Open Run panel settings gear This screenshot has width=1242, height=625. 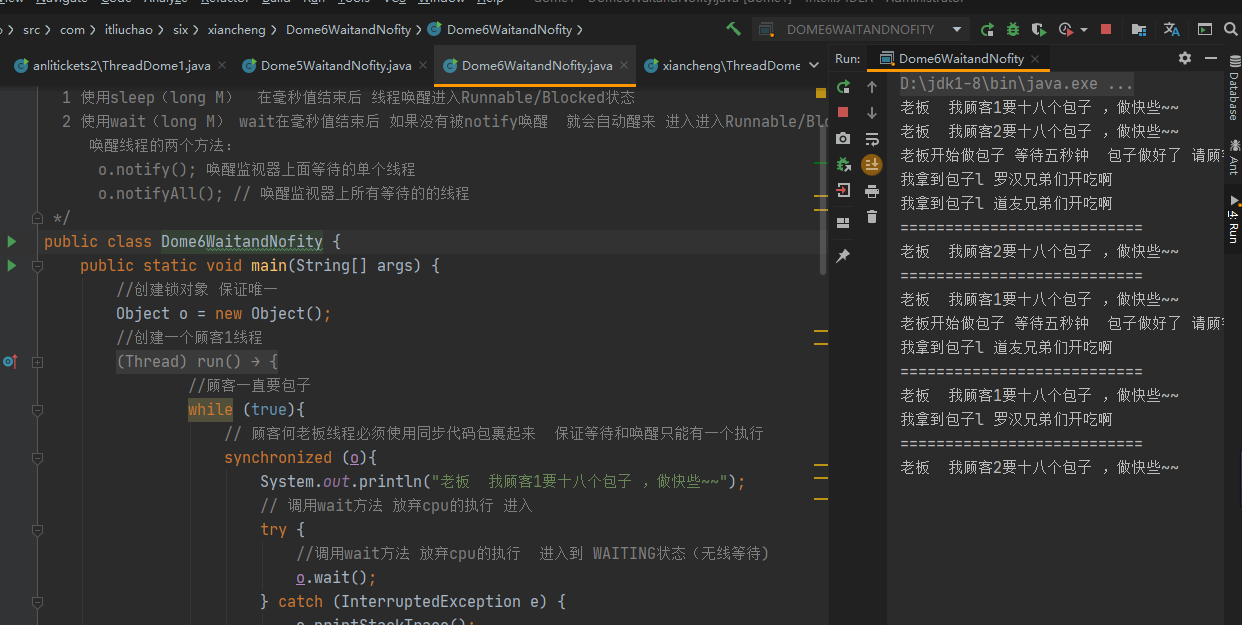click(x=1185, y=58)
